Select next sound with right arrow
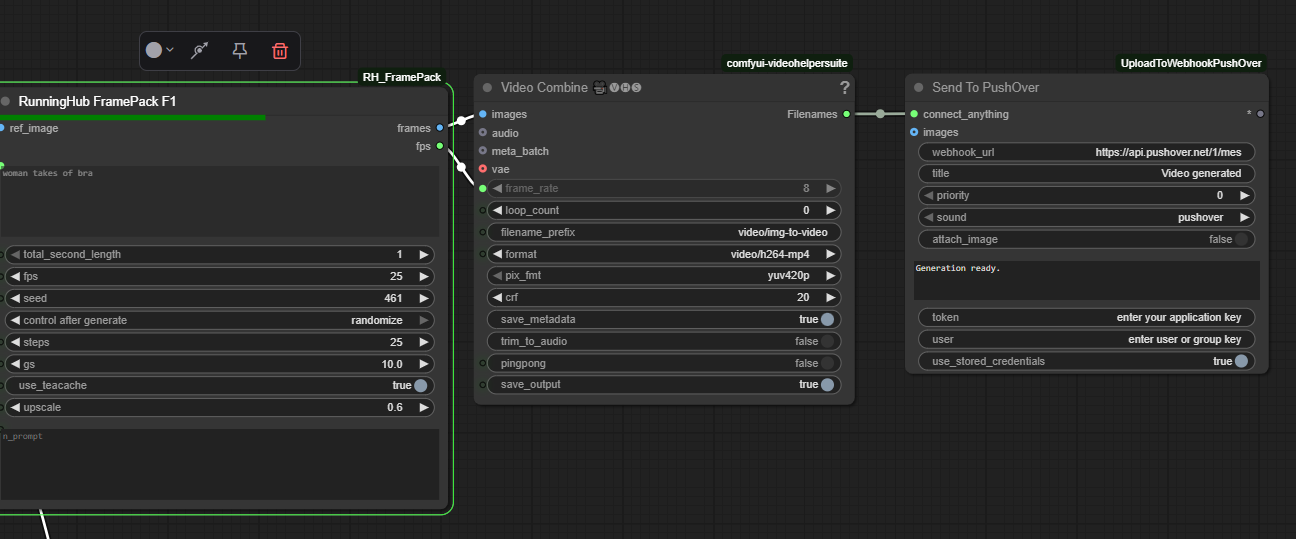 tap(1244, 217)
